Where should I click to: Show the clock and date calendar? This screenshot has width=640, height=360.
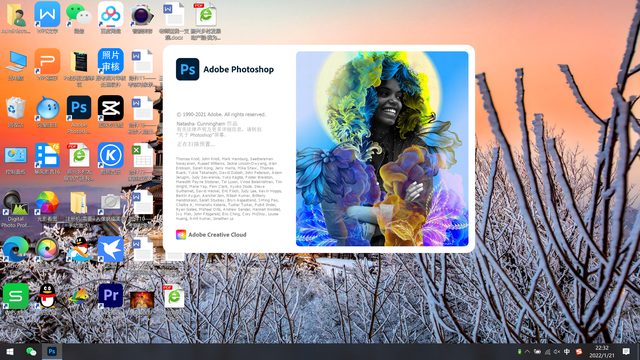point(602,351)
